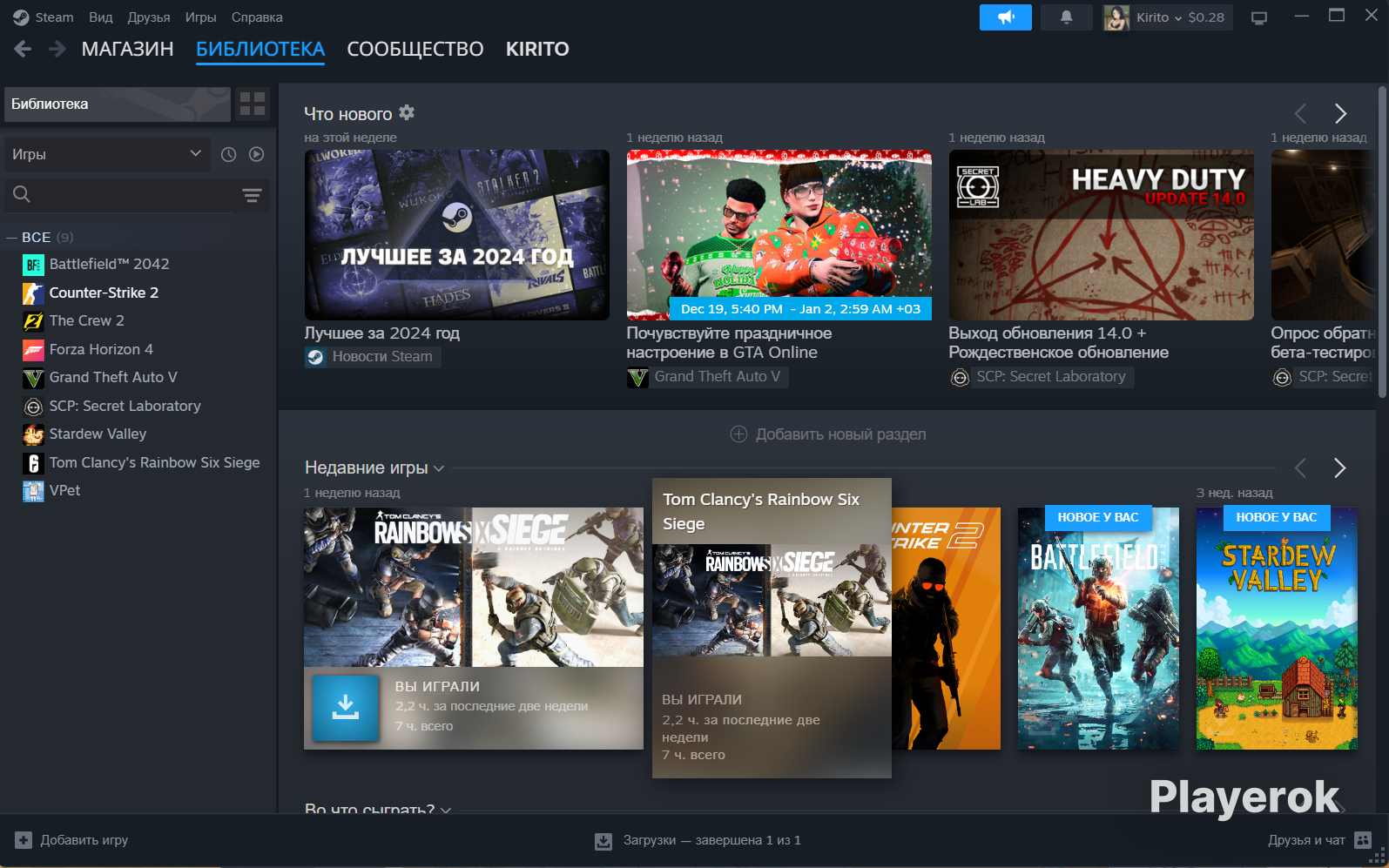
Task: Open the KIRITO profile tab
Action: (537, 50)
